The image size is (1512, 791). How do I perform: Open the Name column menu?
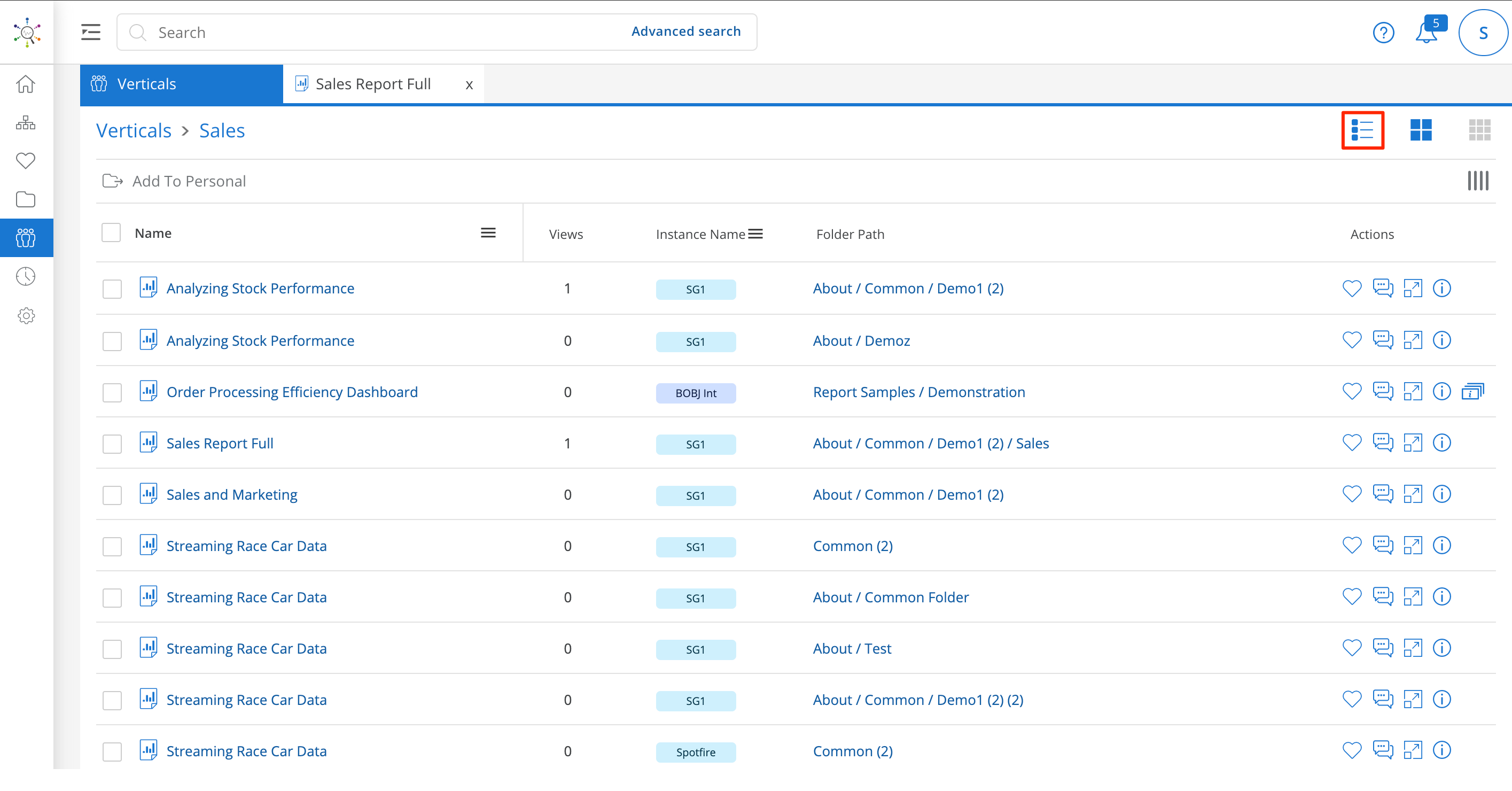click(488, 233)
